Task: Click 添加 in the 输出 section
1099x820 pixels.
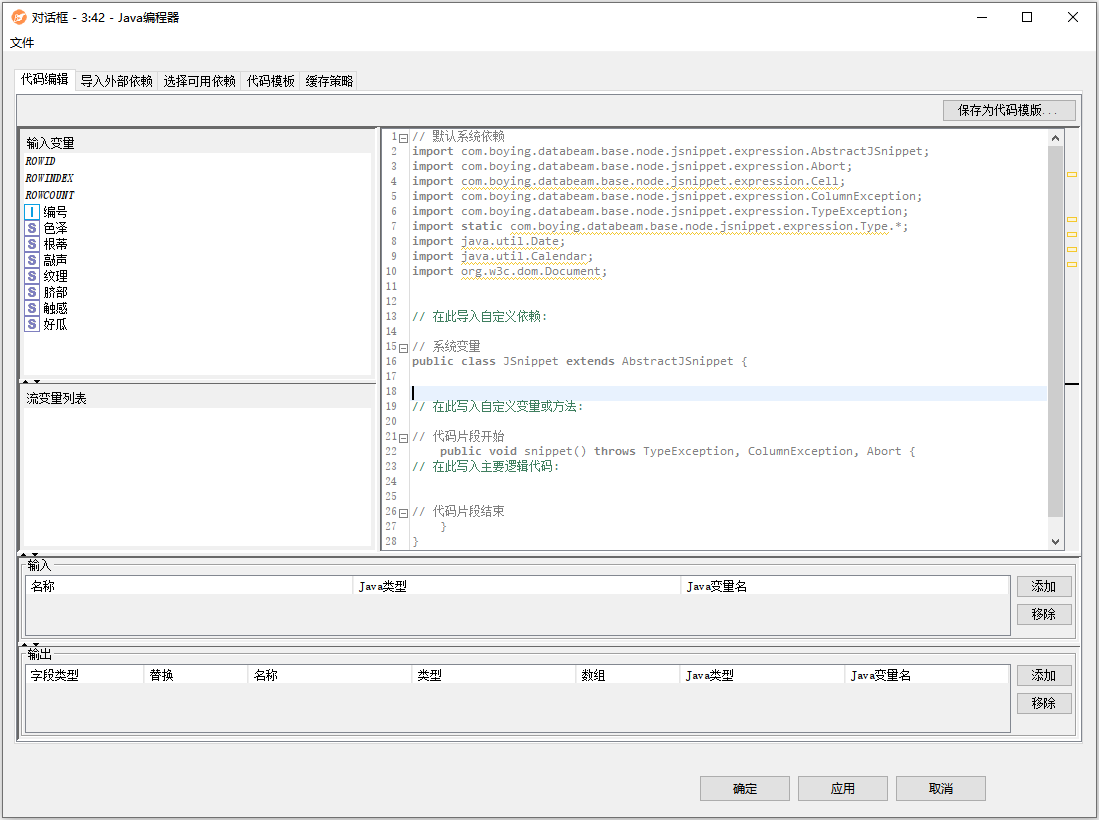Action: 1043,675
